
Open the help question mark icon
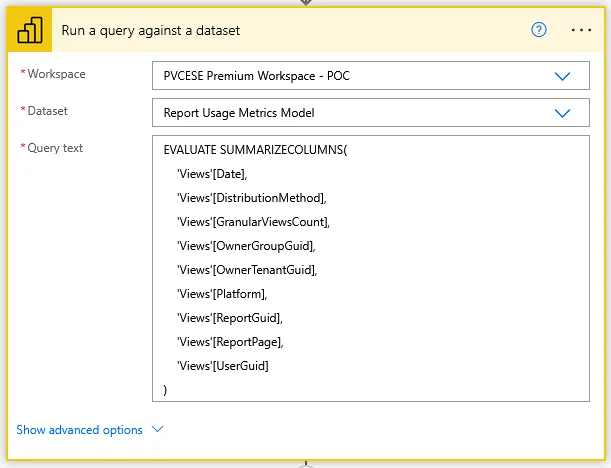click(x=539, y=30)
